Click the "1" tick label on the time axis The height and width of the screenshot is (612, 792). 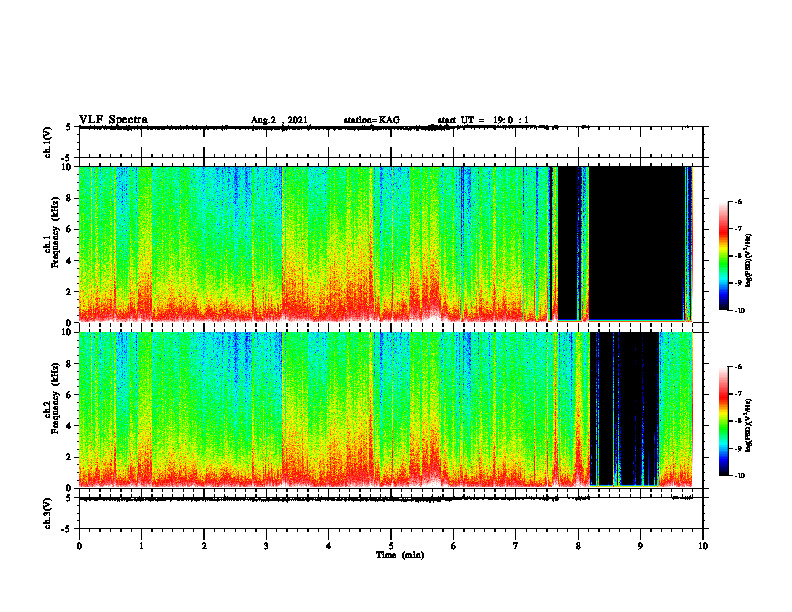pos(141,546)
